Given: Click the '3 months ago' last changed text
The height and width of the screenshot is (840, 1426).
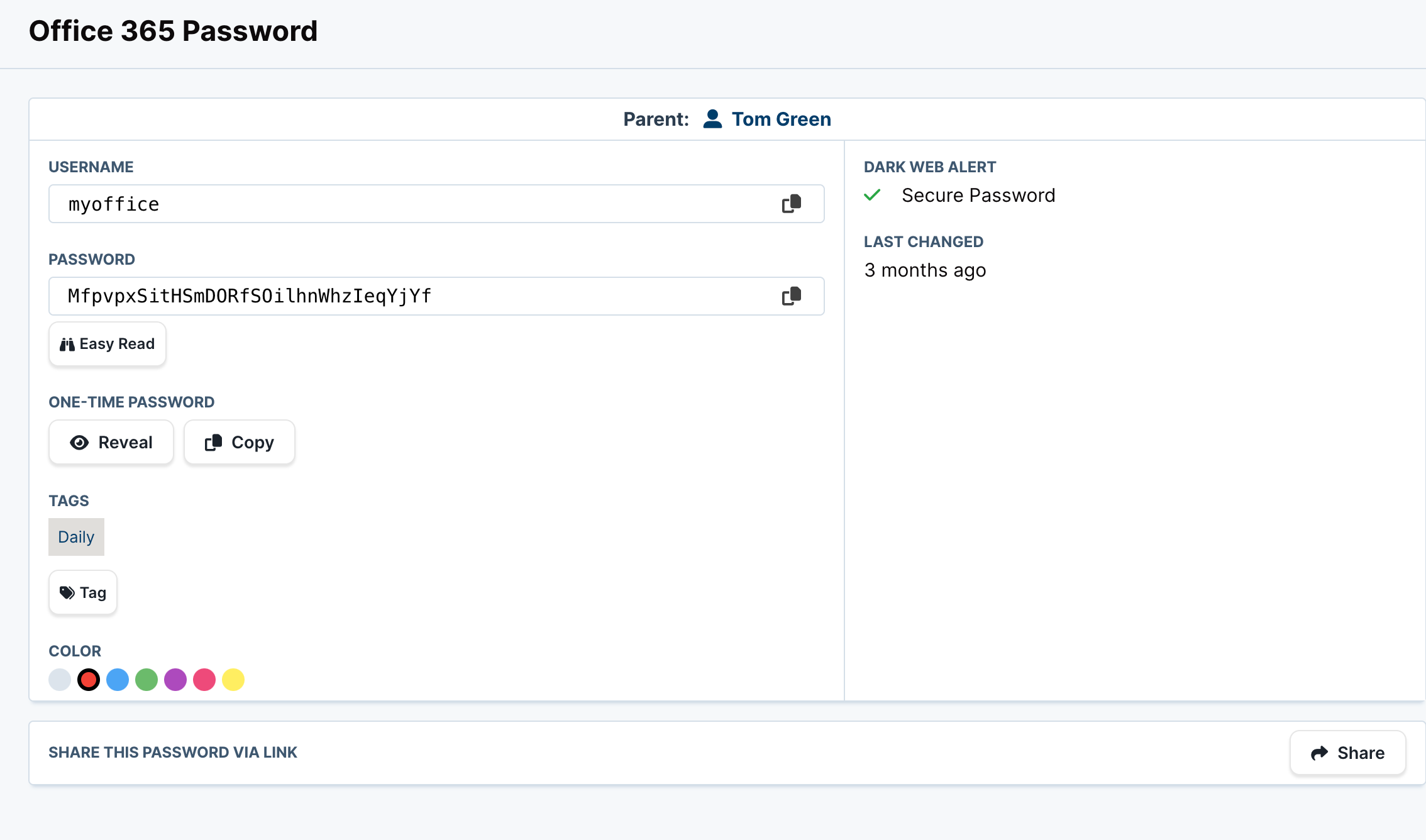Looking at the screenshot, I should click(x=925, y=270).
